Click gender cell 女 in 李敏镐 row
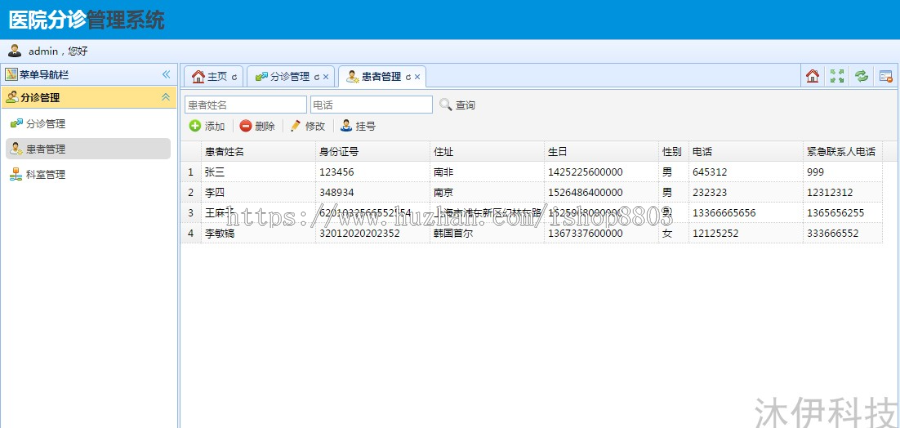The image size is (900, 428). 673,234
